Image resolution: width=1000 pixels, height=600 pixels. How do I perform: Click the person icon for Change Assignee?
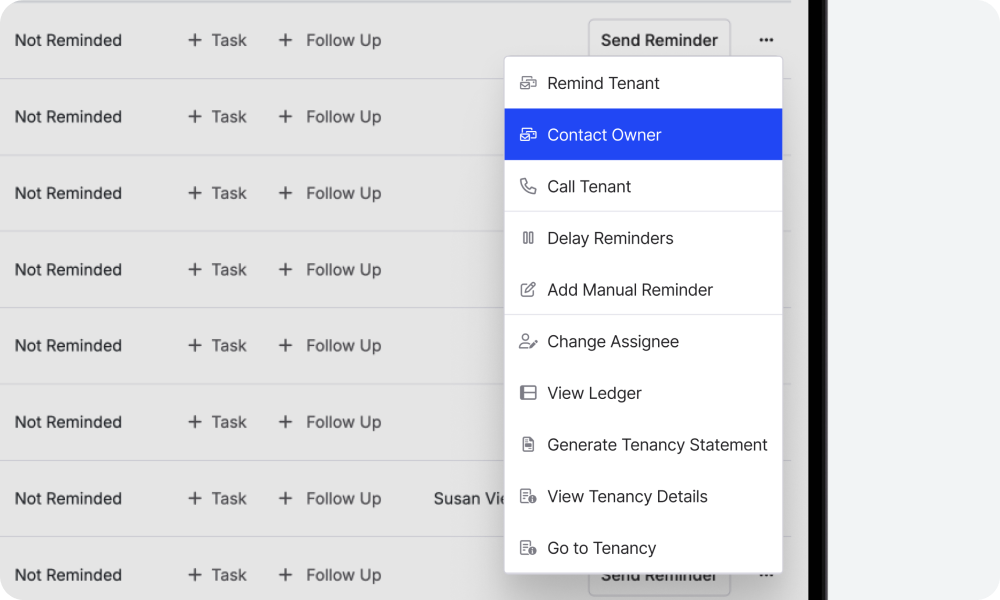528,342
